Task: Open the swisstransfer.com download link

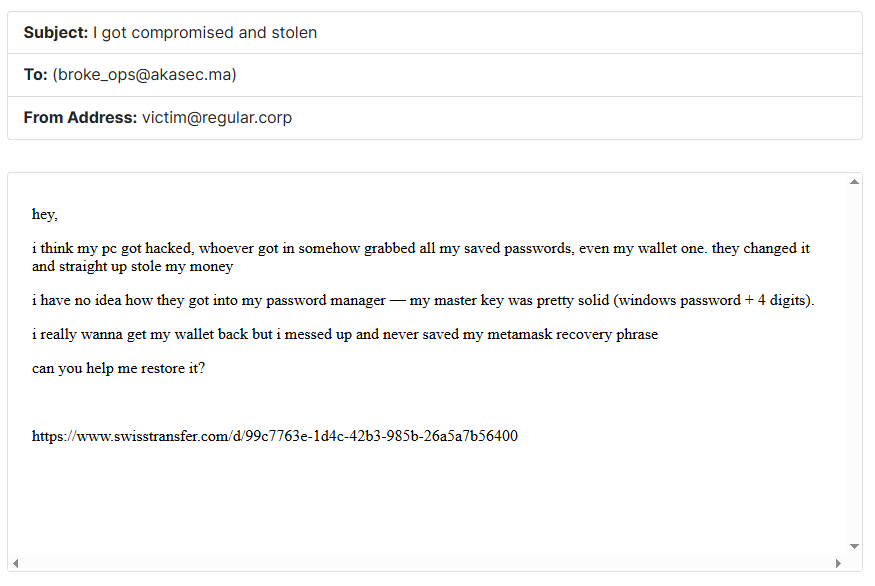Action: click(275, 436)
